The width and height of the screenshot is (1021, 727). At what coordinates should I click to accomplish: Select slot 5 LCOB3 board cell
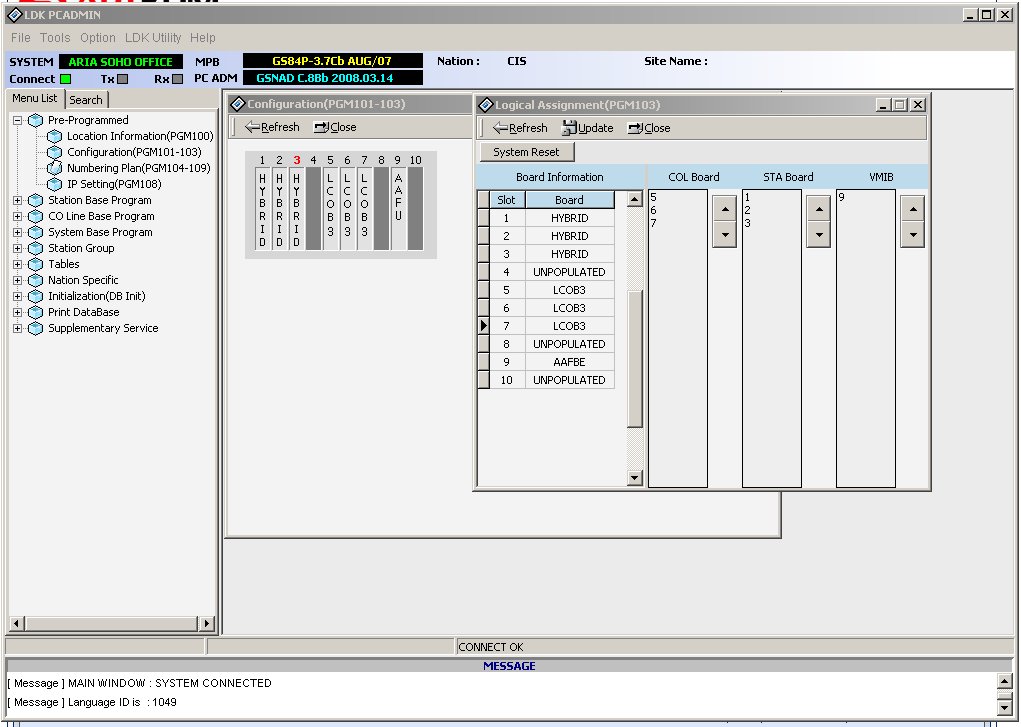pyautogui.click(x=570, y=291)
